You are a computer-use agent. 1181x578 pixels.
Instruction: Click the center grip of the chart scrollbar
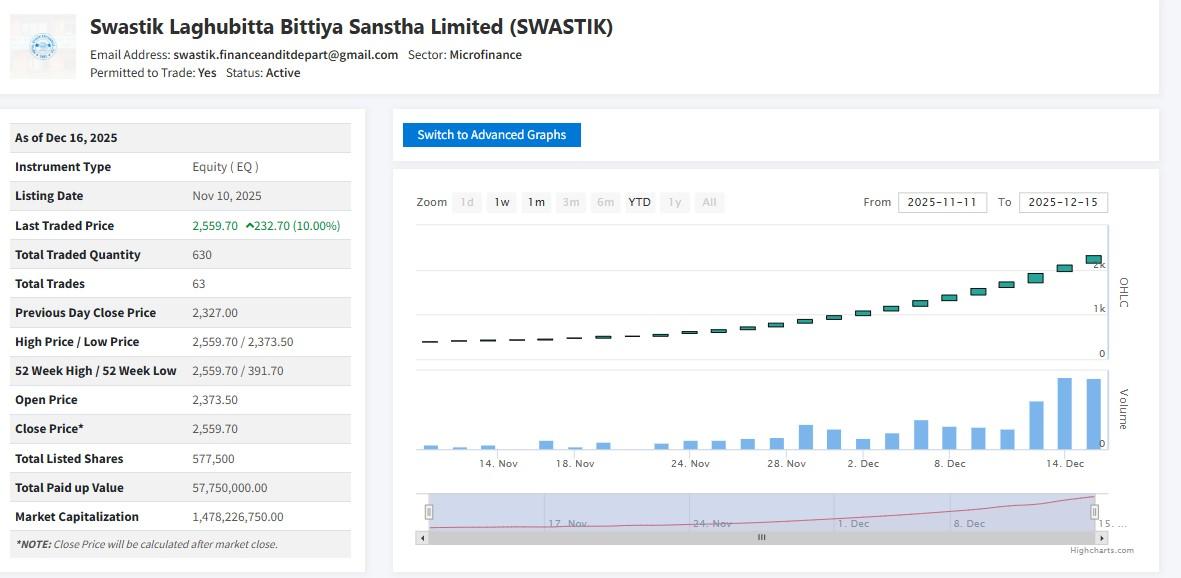762,537
